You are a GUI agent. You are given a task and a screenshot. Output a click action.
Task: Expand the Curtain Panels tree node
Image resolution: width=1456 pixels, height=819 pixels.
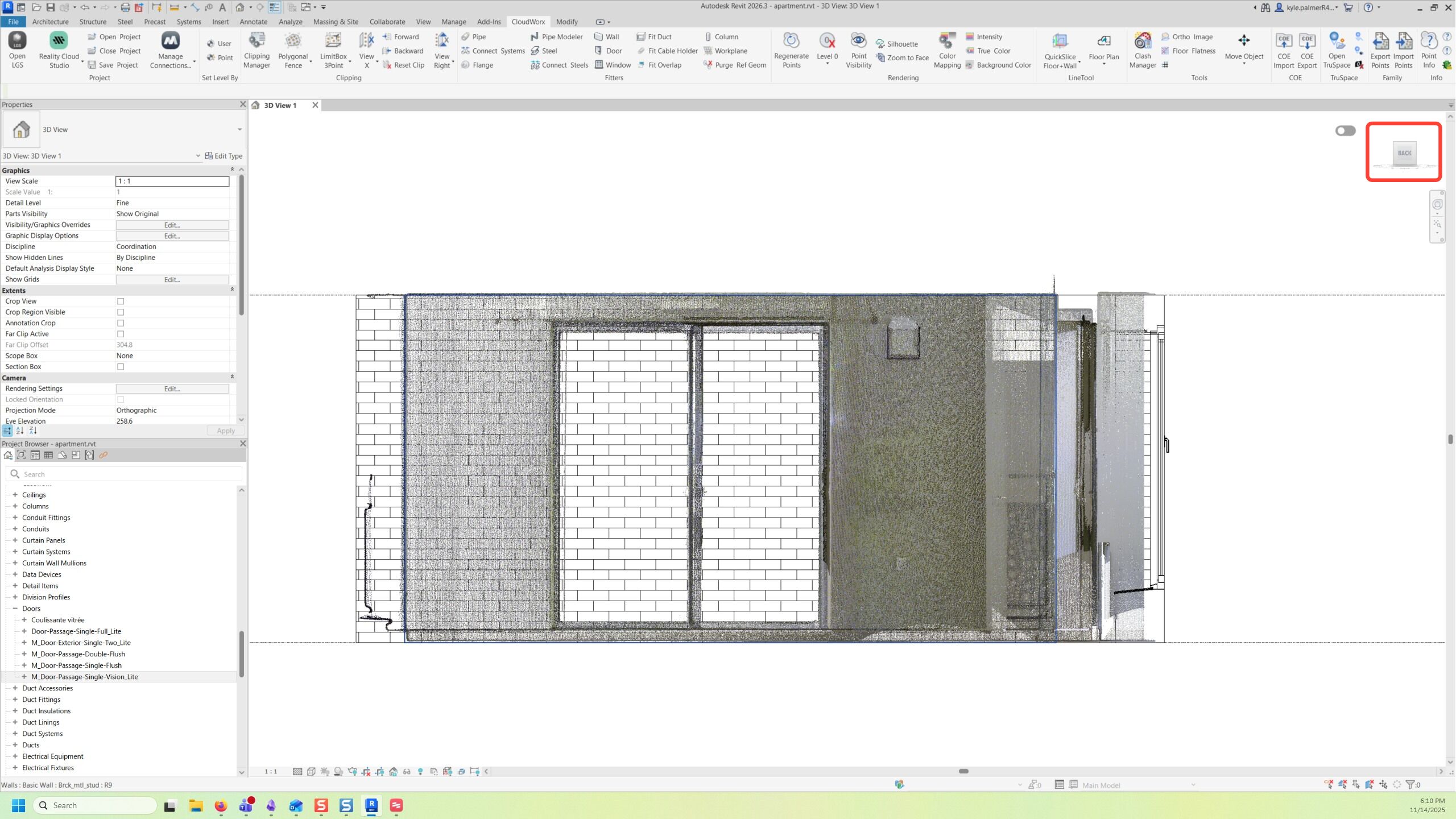coord(15,540)
